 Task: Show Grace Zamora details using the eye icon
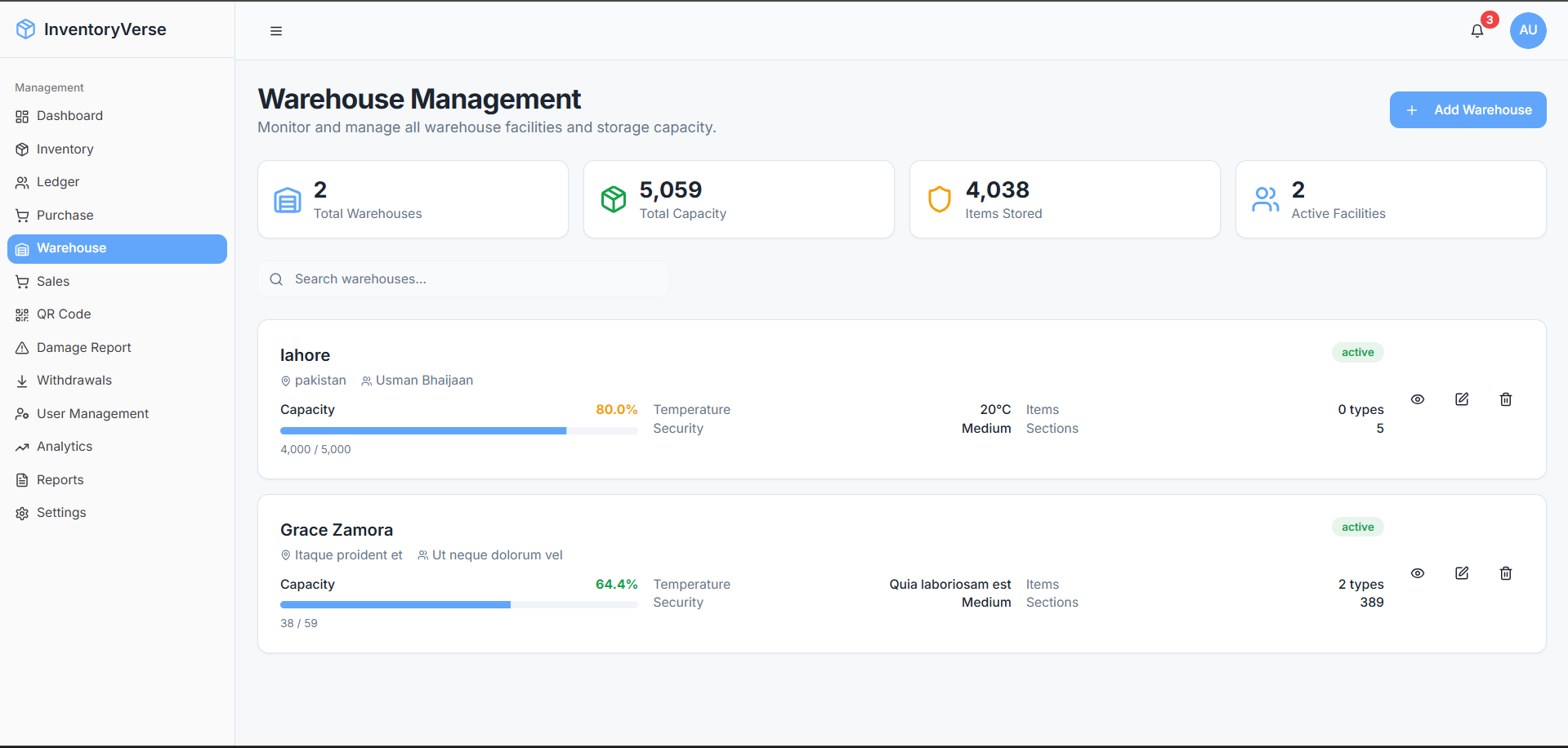(1418, 573)
